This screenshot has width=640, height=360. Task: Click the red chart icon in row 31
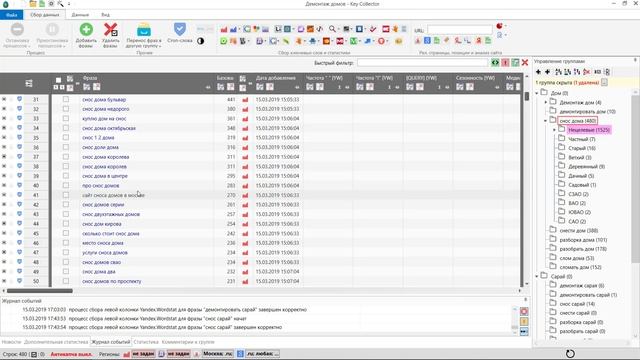coord(245,100)
